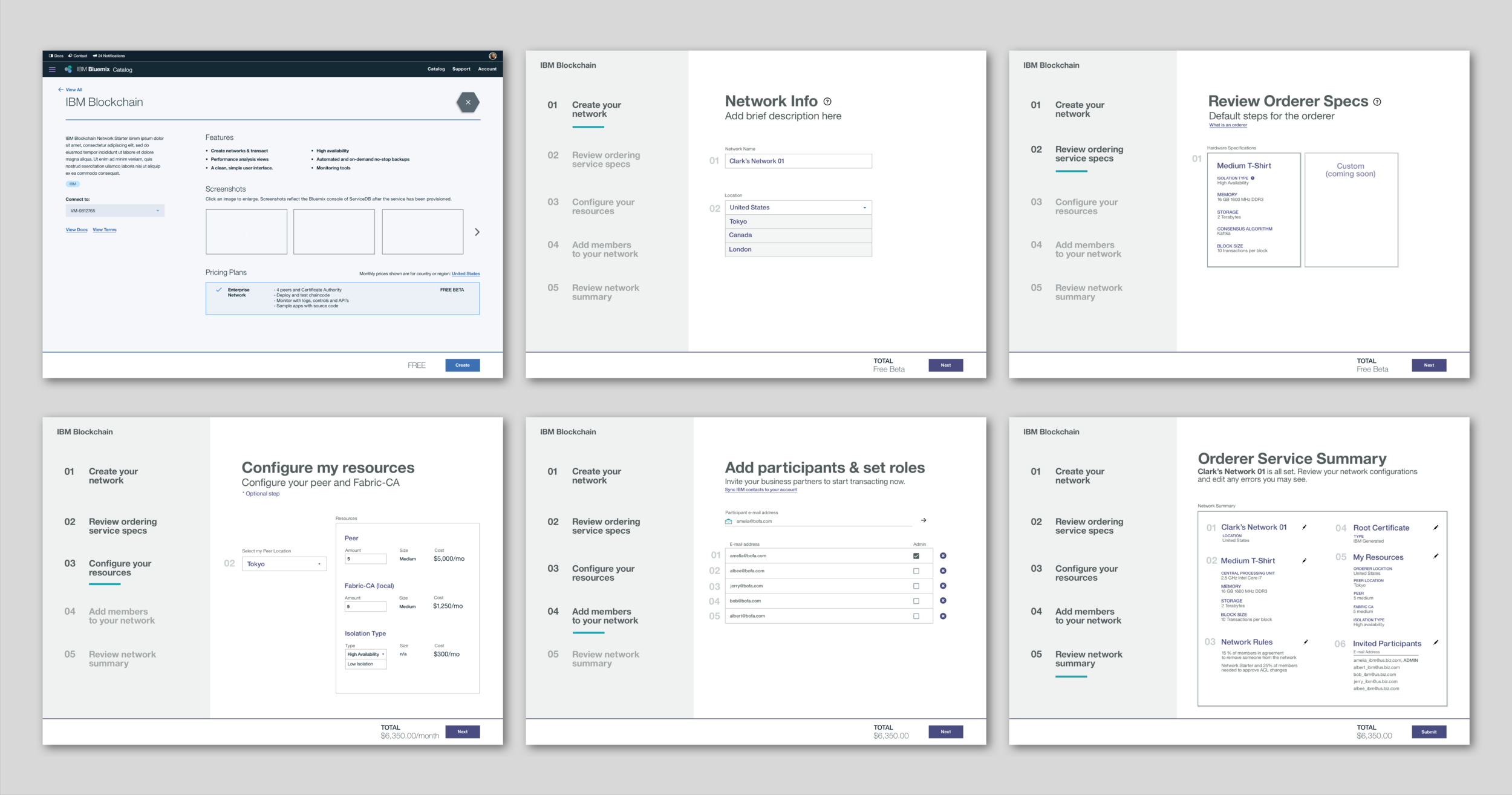Screen dimensions: 1512x795
Task: Remove jerry@bofa.com from the participants list
Action: tap(943, 586)
